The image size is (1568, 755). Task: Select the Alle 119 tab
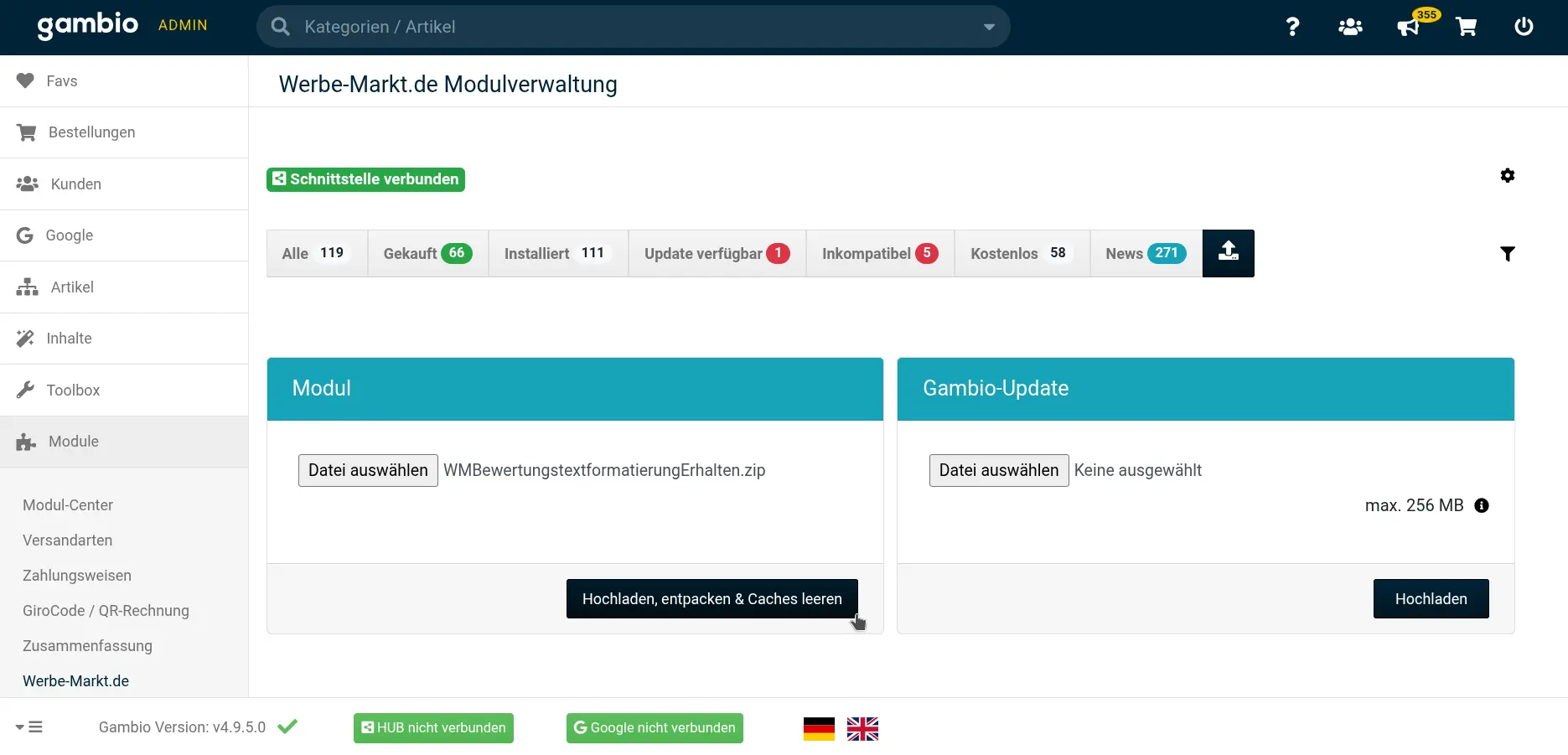(317, 253)
